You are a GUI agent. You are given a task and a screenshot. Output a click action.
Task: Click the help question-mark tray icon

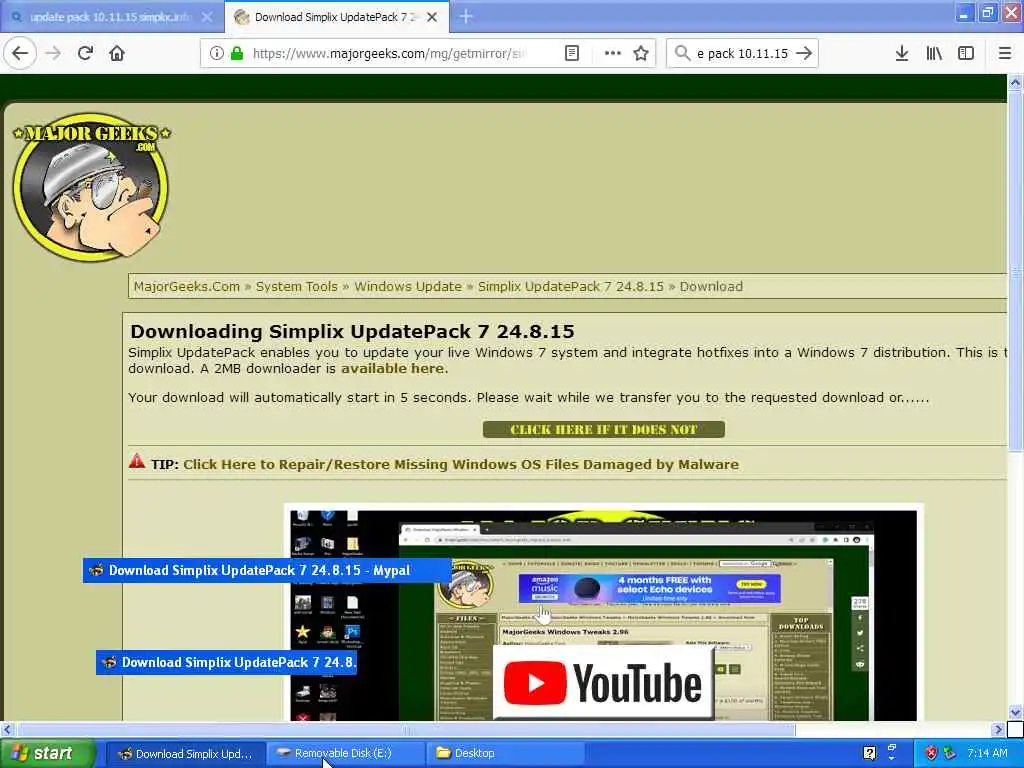tap(869, 754)
